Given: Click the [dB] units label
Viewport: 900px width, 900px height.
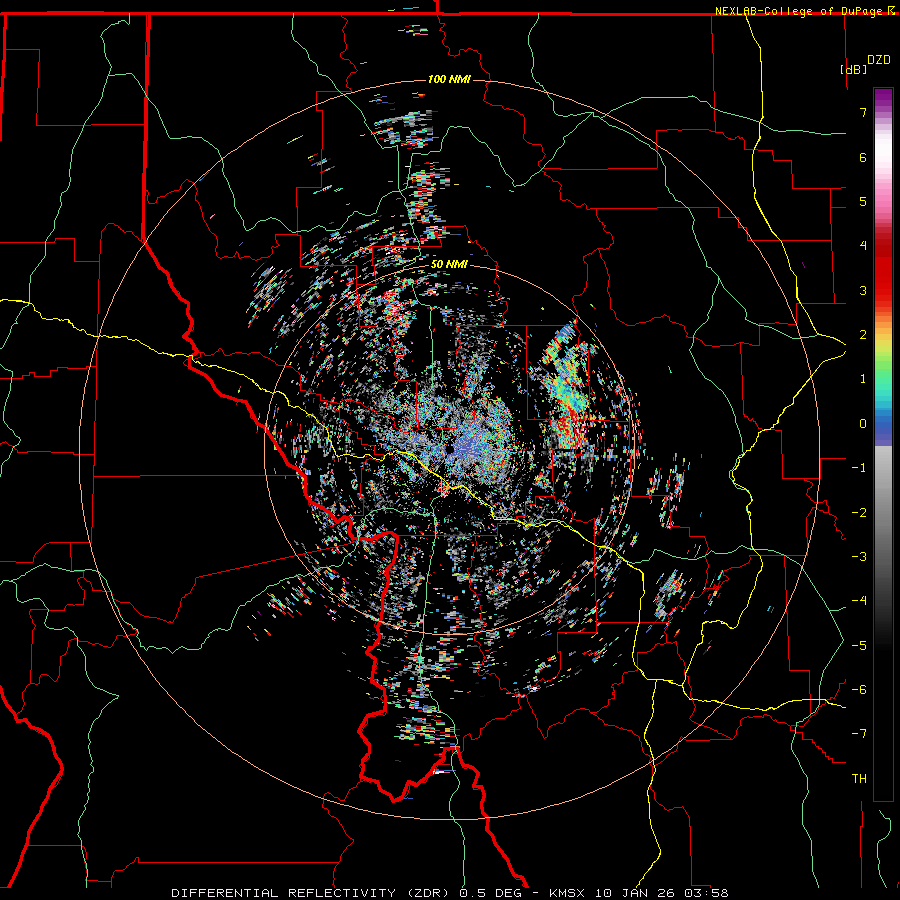Looking at the screenshot, I should pos(853,69).
